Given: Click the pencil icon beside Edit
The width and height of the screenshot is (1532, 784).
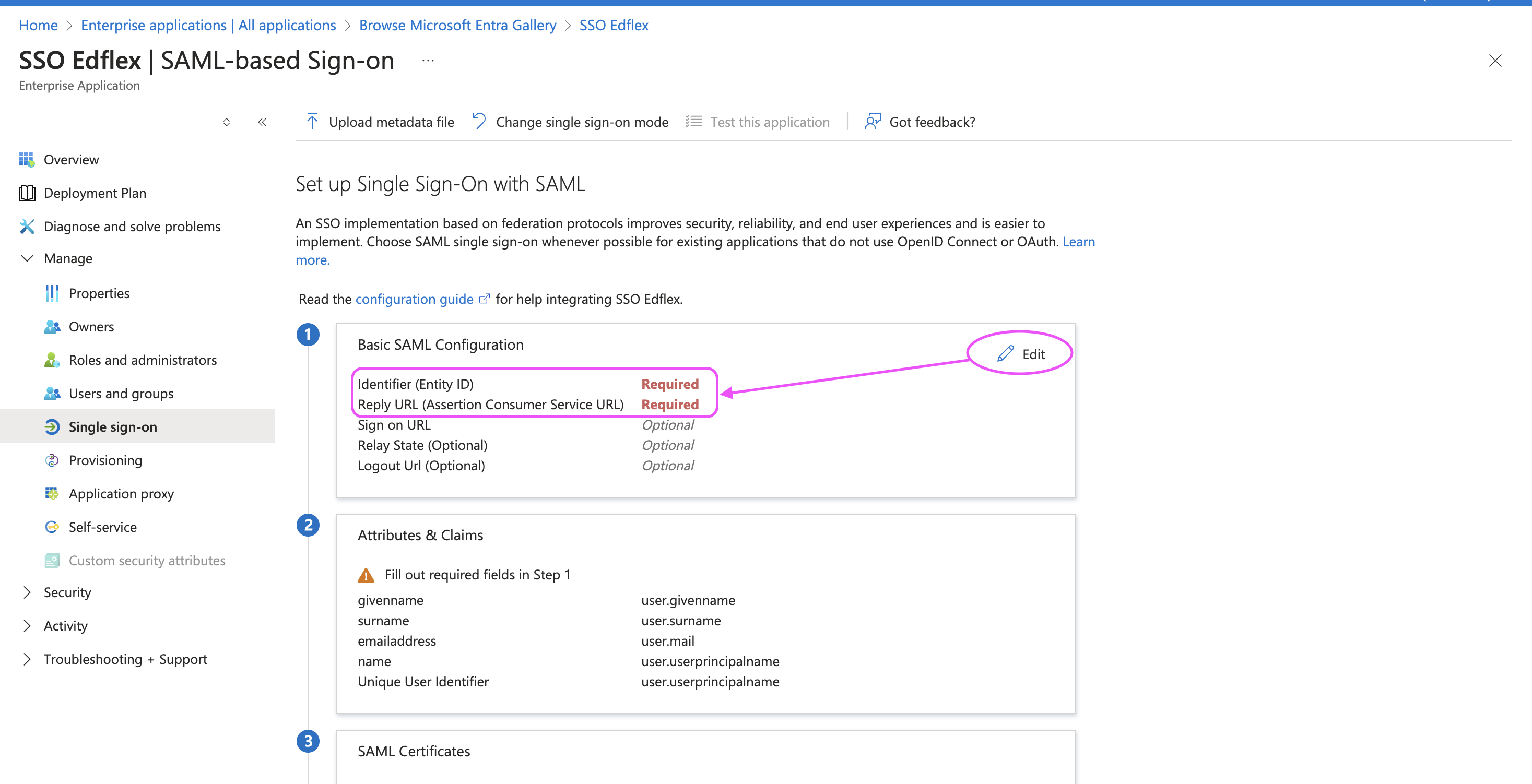Looking at the screenshot, I should coord(1005,354).
